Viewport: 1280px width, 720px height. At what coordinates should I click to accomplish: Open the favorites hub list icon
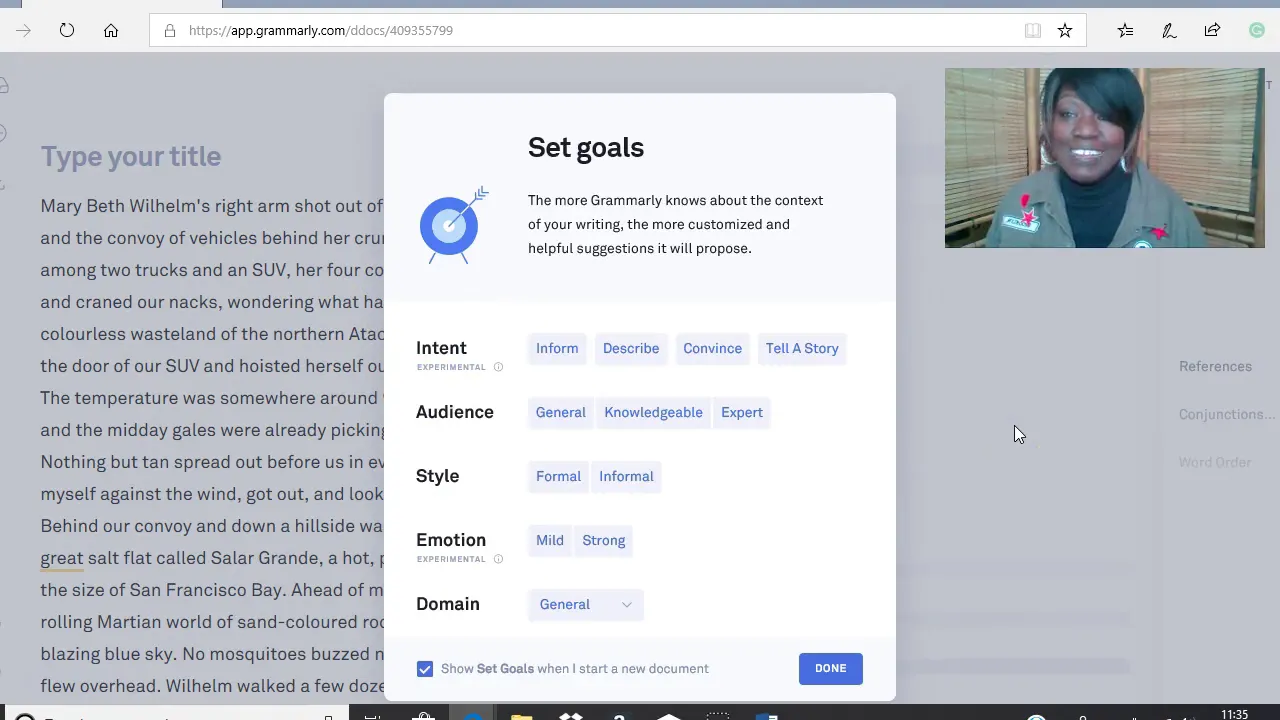point(1126,30)
